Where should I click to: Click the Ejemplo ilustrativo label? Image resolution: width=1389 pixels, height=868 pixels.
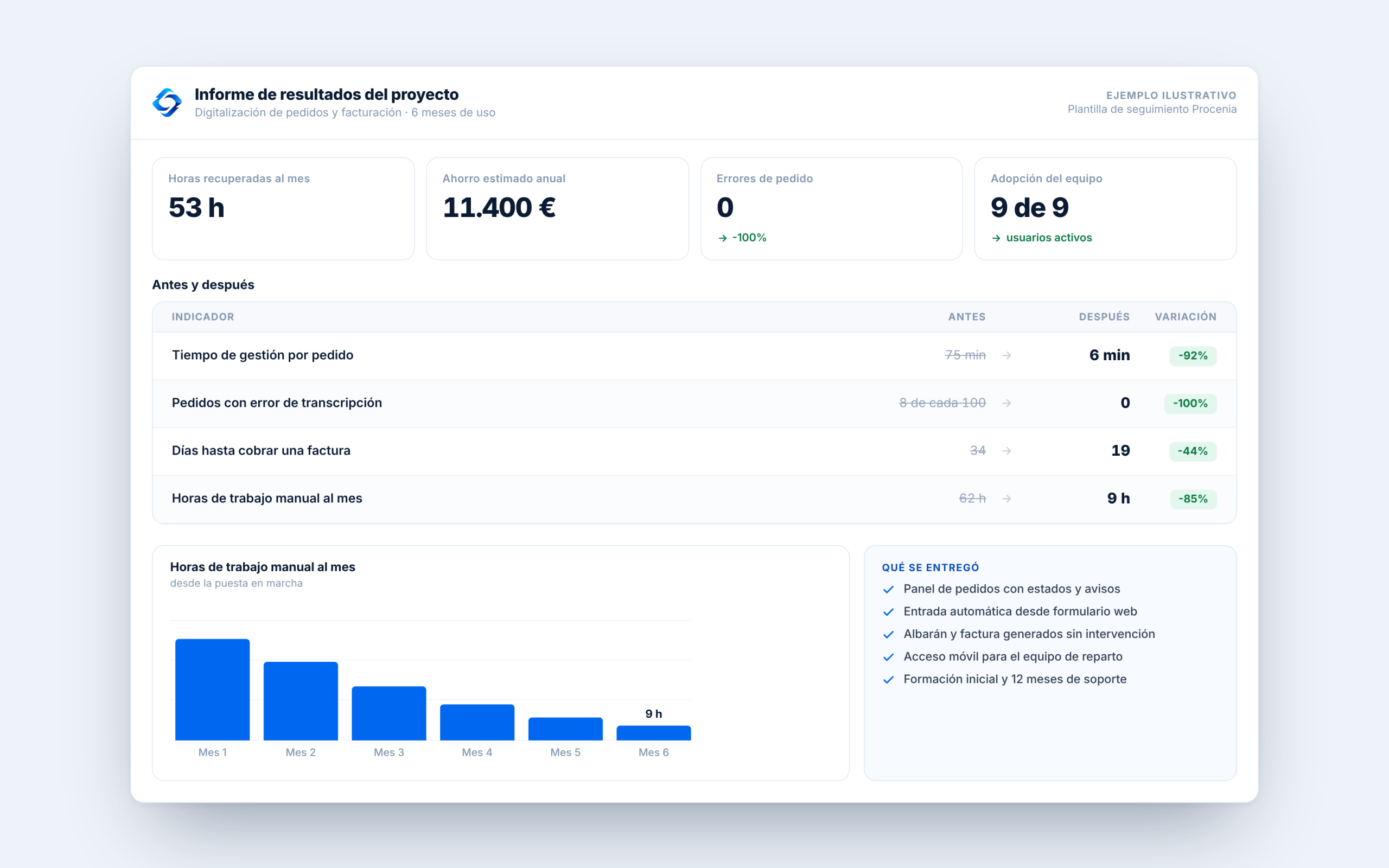coord(1171,95)
